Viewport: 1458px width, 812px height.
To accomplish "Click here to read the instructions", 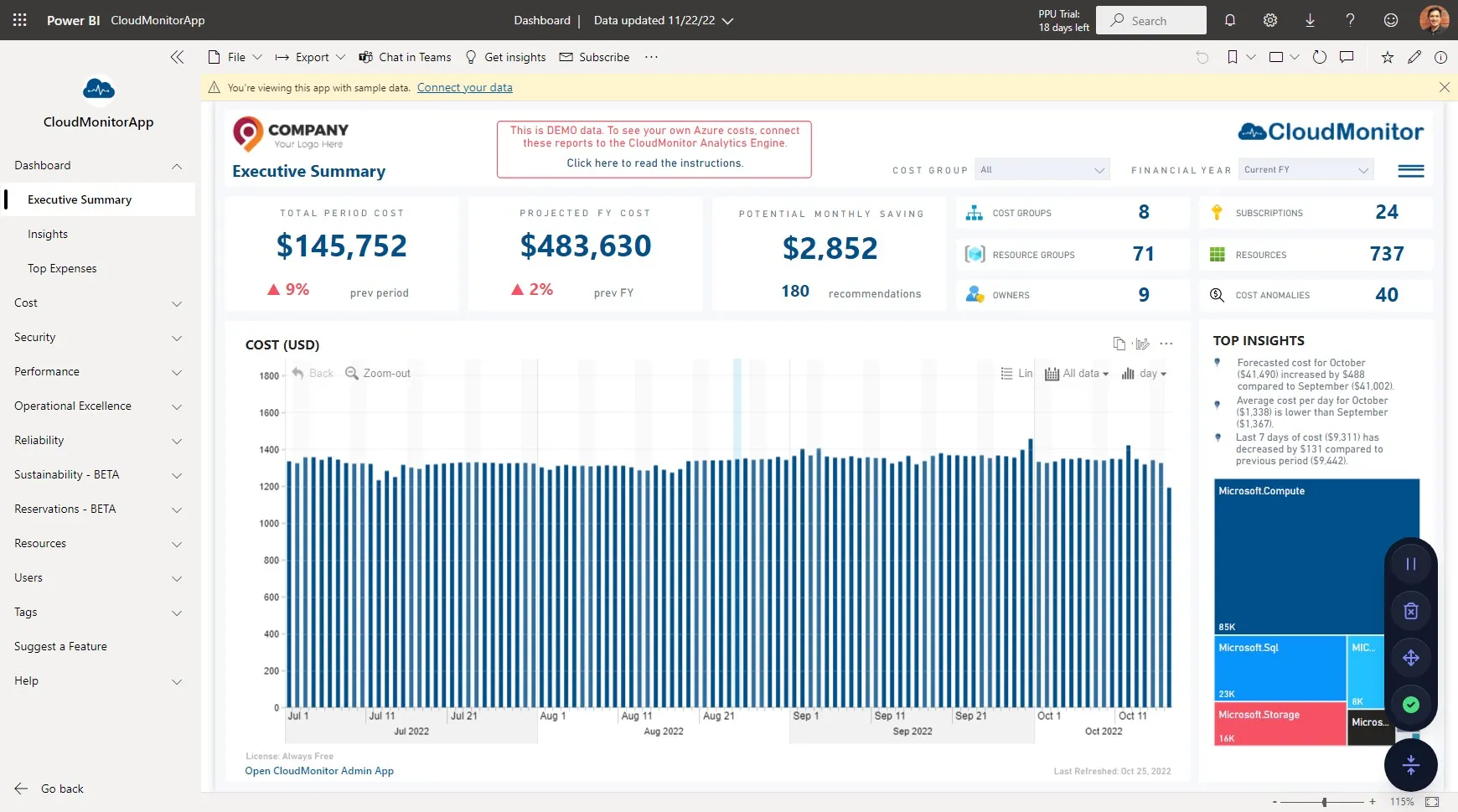I will click(x=655, y=163).
